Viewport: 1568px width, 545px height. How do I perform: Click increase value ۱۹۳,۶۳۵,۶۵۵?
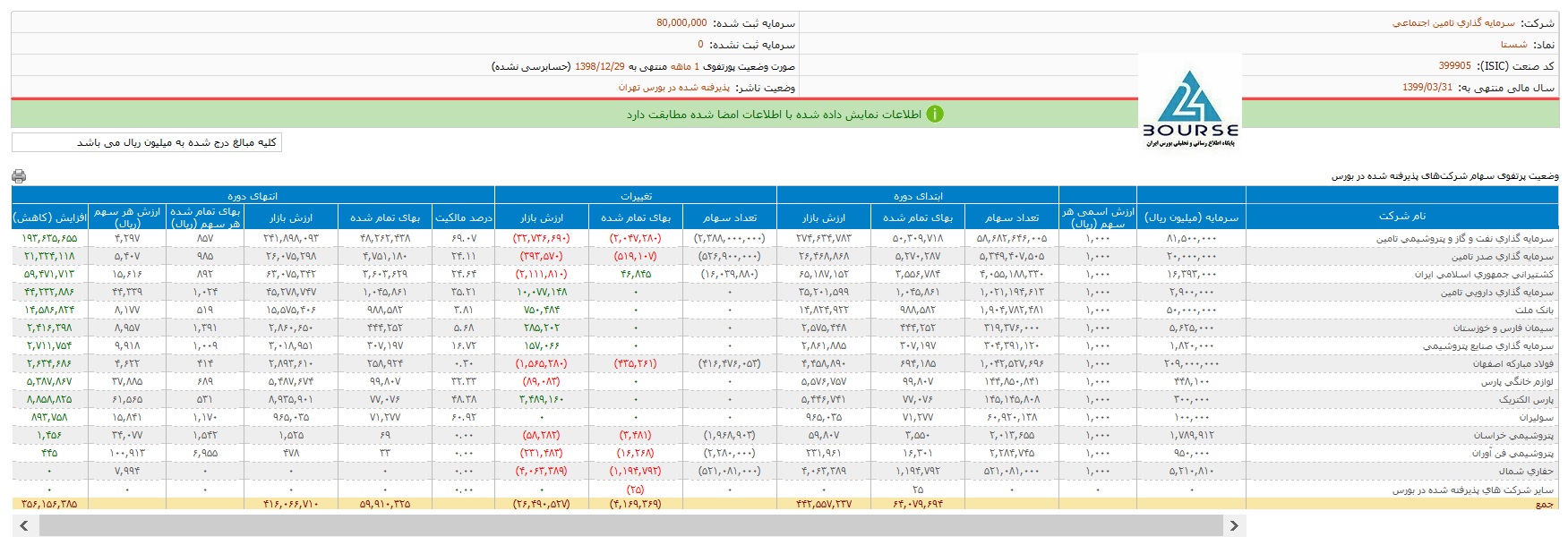[50, 239]
